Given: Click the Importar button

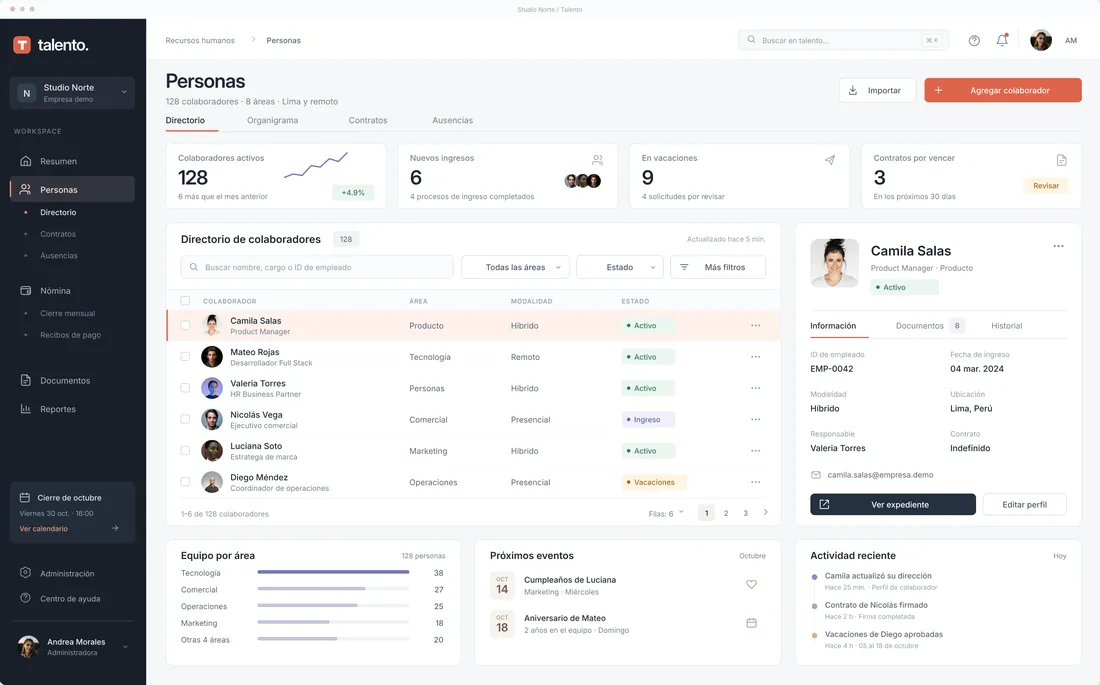Looking at the screenshot, I should [x=877, y=91].
